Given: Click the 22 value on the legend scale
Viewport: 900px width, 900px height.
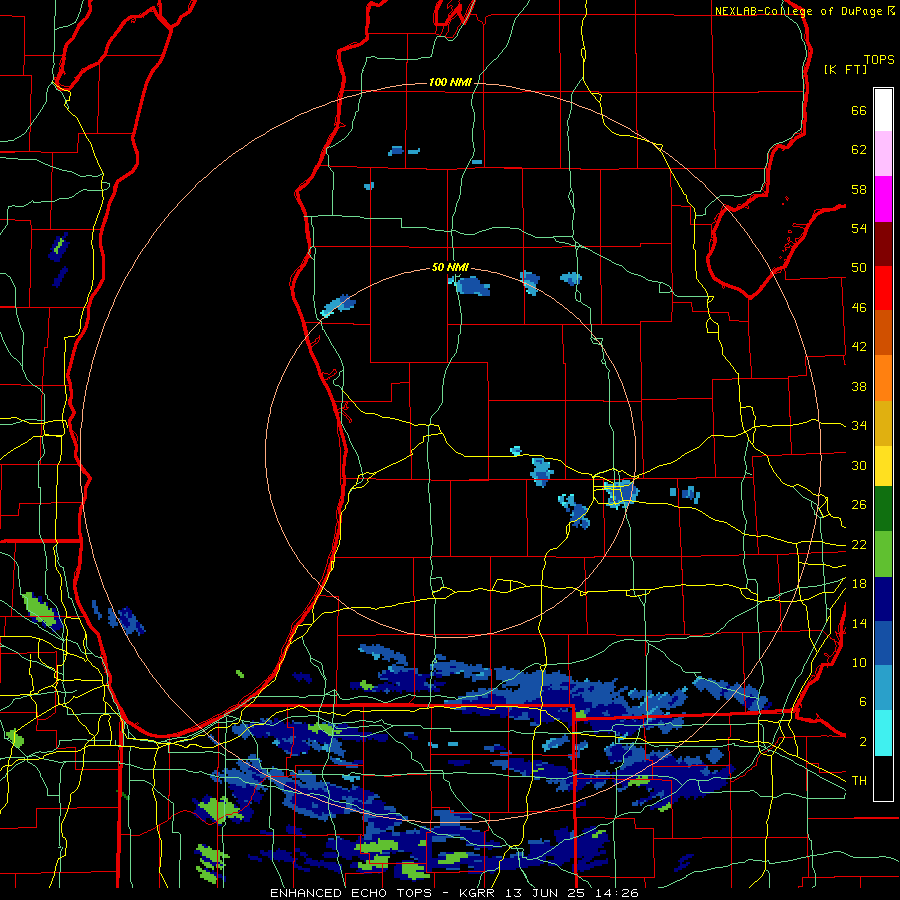Looking at the screenshot, I should coord(859,544).
